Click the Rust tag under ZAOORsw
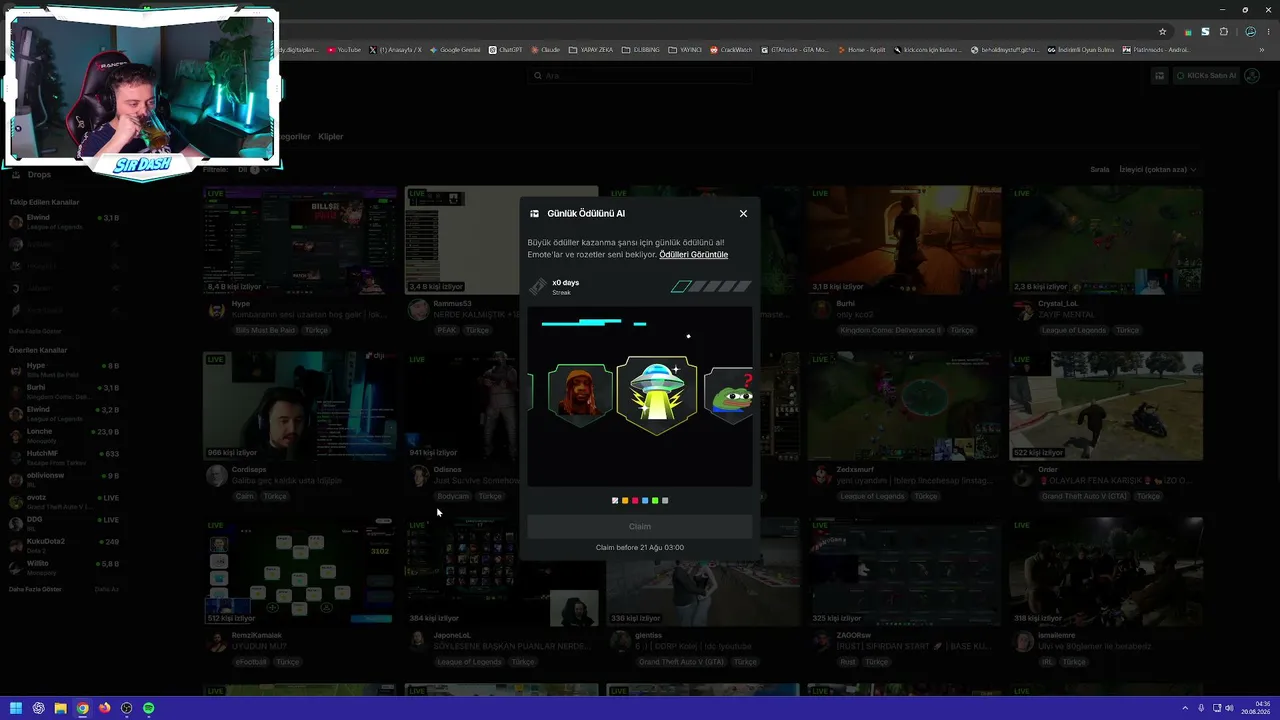The width and height of the screenshot is (1280, 720). tap(849, 662)
